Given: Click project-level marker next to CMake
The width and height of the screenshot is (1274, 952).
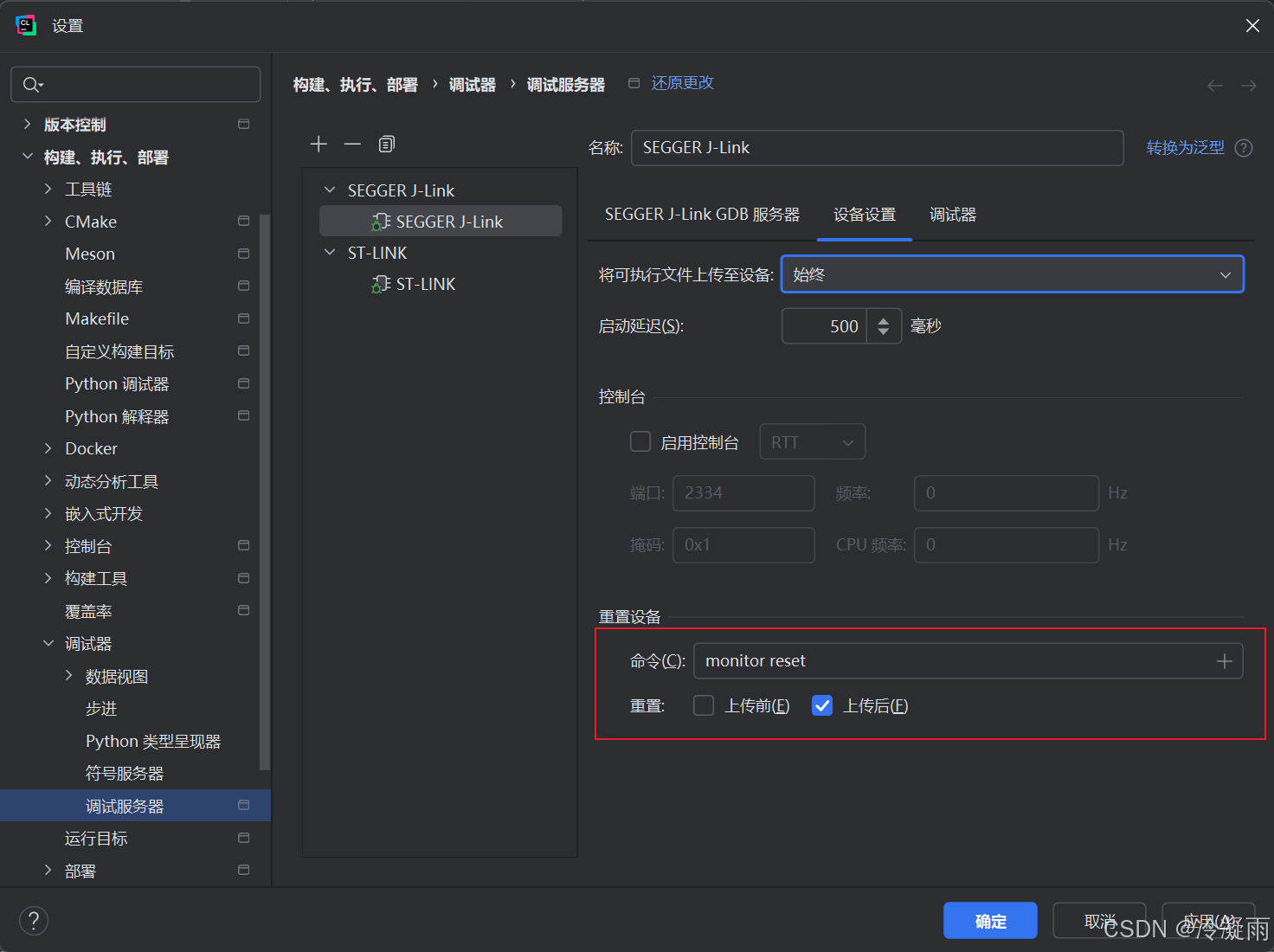Looking at the screenshot, I should pos(244,222).
